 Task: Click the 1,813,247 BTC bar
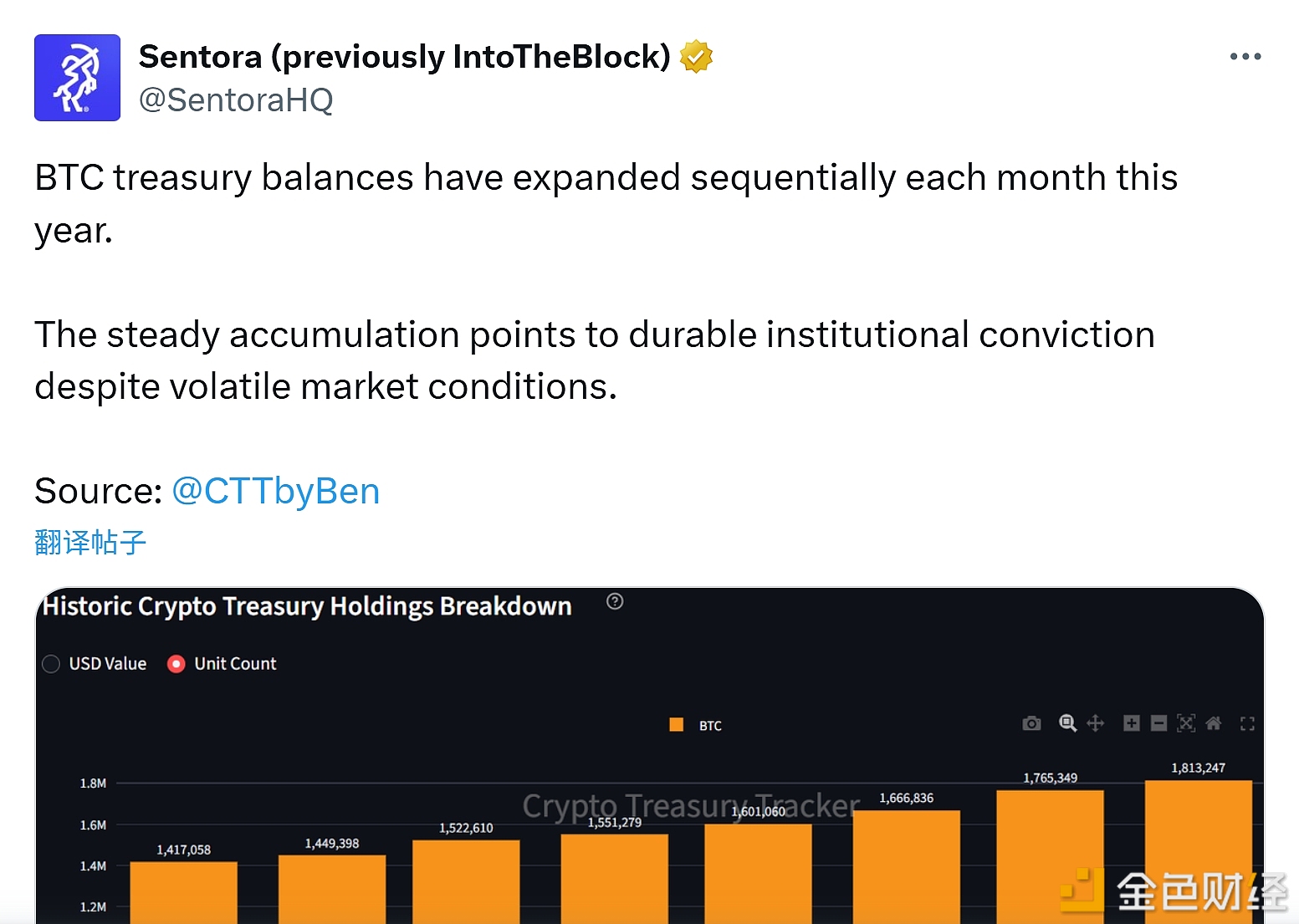click(1198, 845)
